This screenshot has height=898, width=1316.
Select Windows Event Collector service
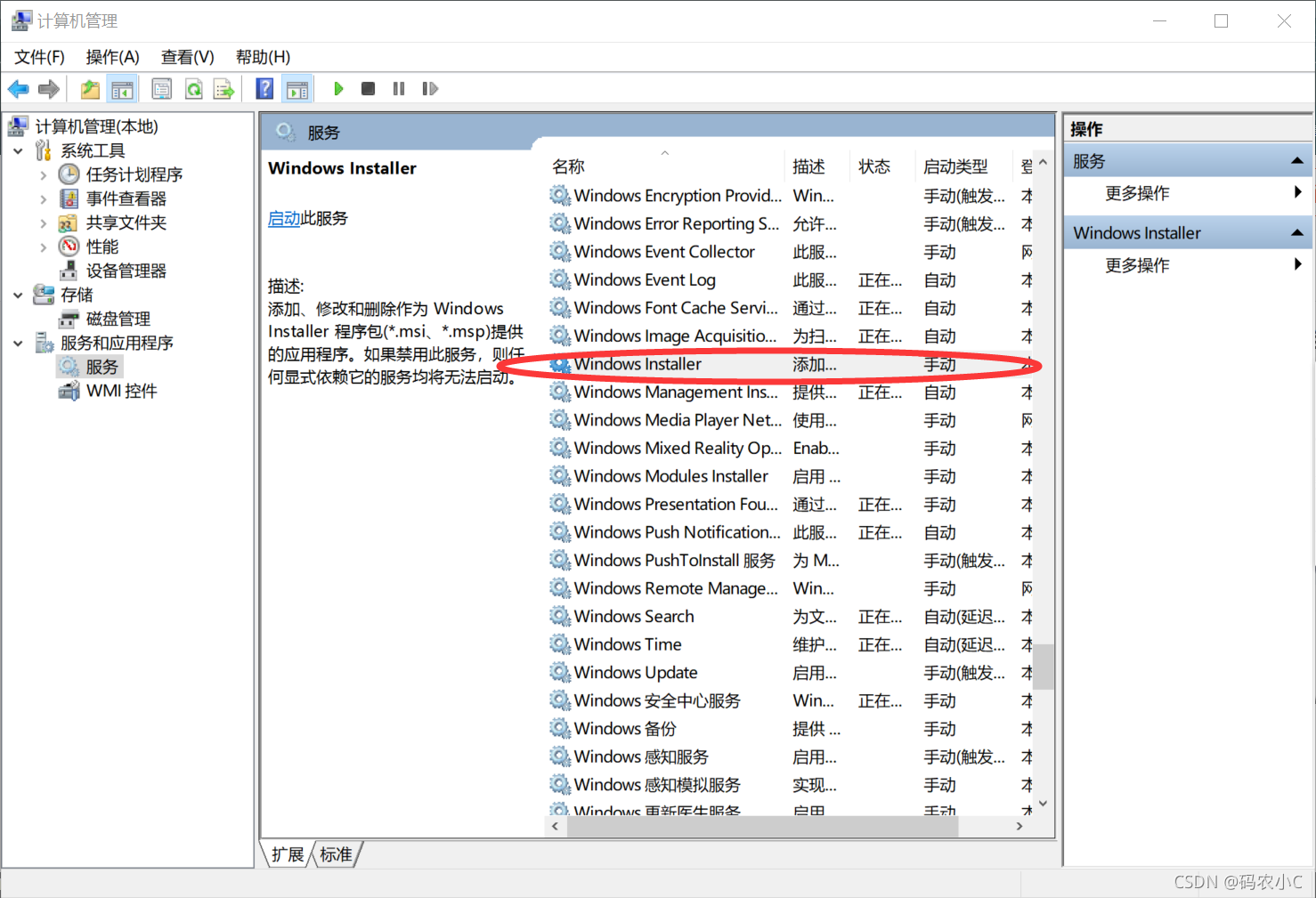[x=790, y=252]
